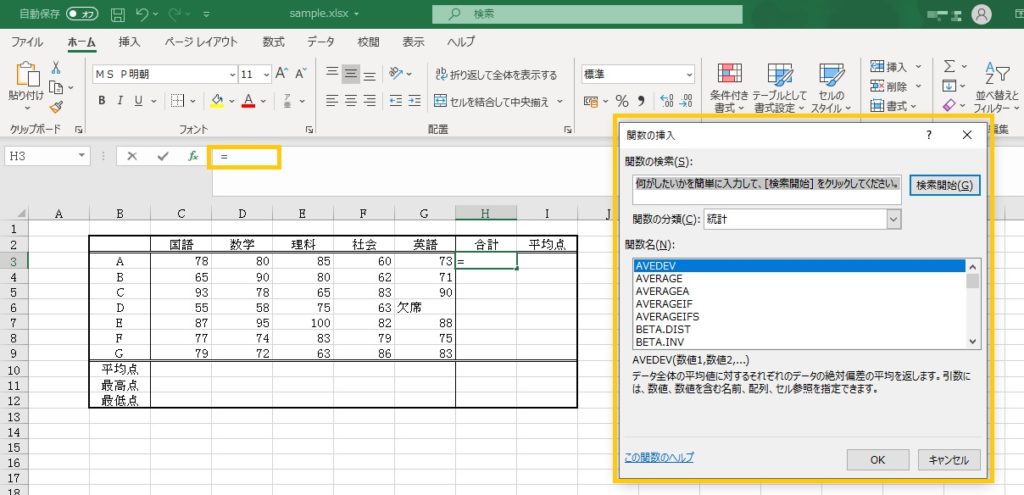The image size is (1024, 495).
Task: Click the format painter brush icon
Action: click(57, 107)
